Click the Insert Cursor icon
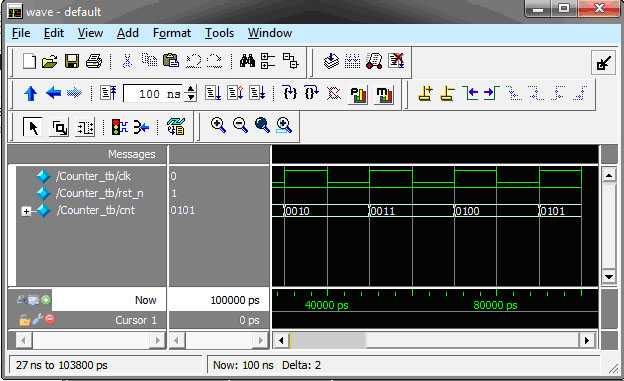 [425, 94]
